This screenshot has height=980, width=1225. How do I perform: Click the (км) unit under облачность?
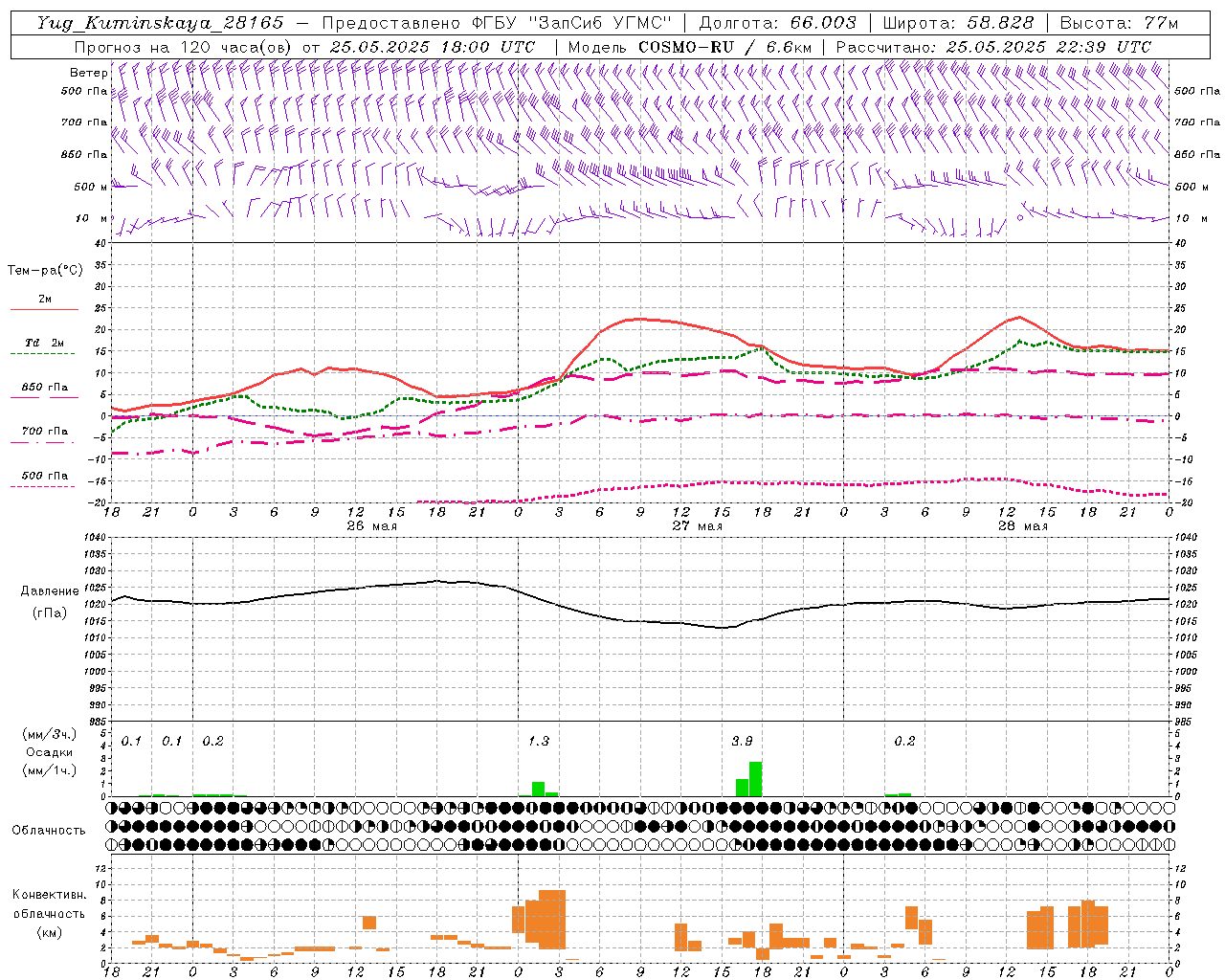50,933
